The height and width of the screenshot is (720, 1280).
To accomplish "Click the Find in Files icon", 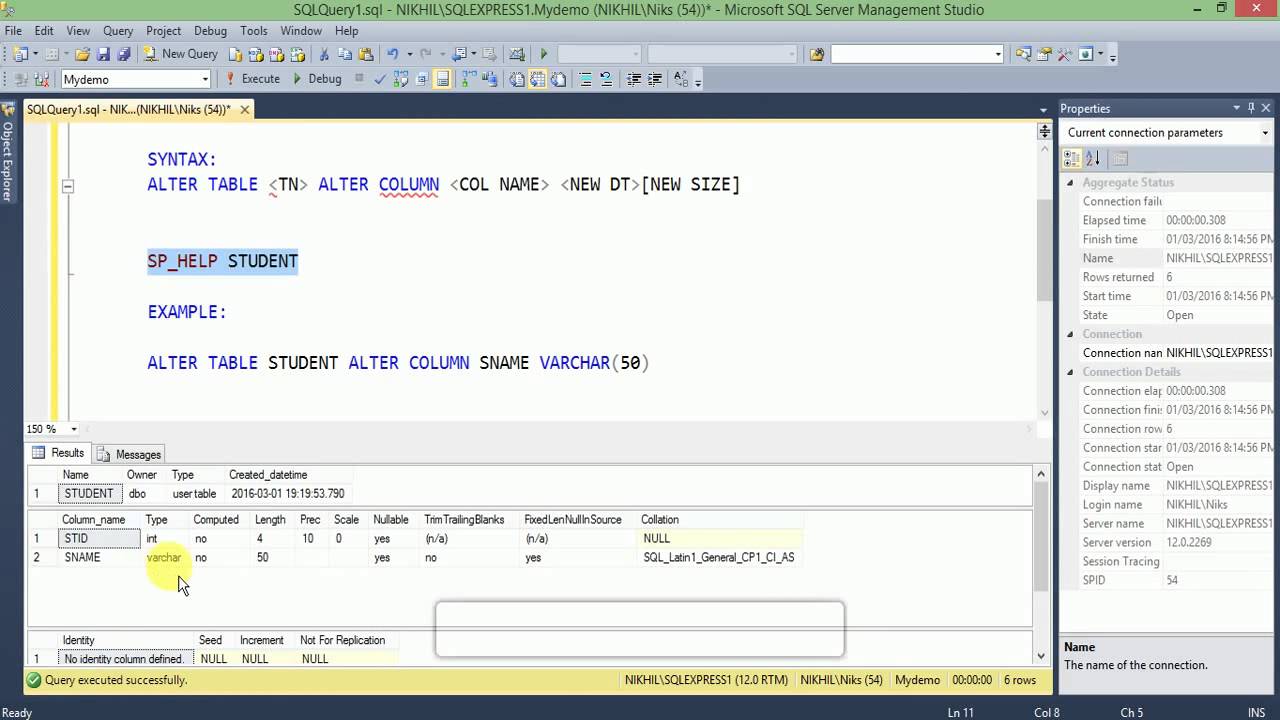I will click(x=817, y=54).
